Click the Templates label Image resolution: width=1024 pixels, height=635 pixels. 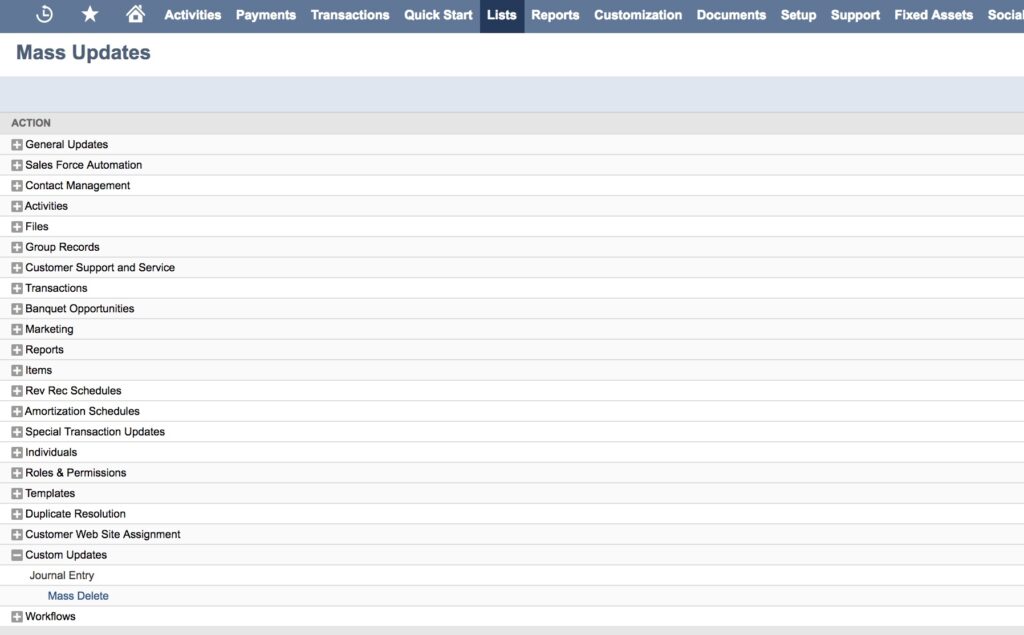pyautogui.click(x=50, y=493)
